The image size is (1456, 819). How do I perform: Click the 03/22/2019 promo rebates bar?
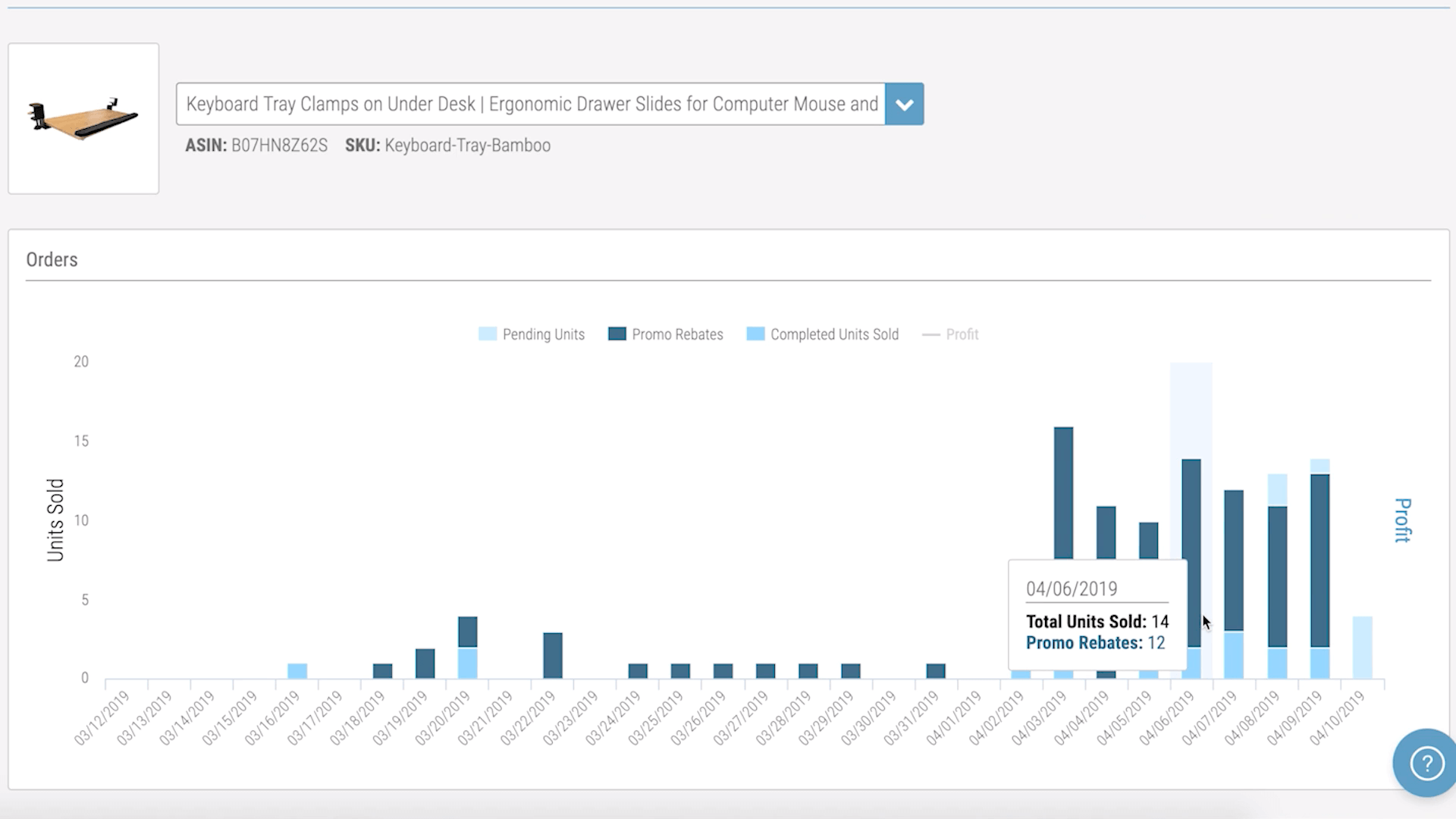click(553, 654)
